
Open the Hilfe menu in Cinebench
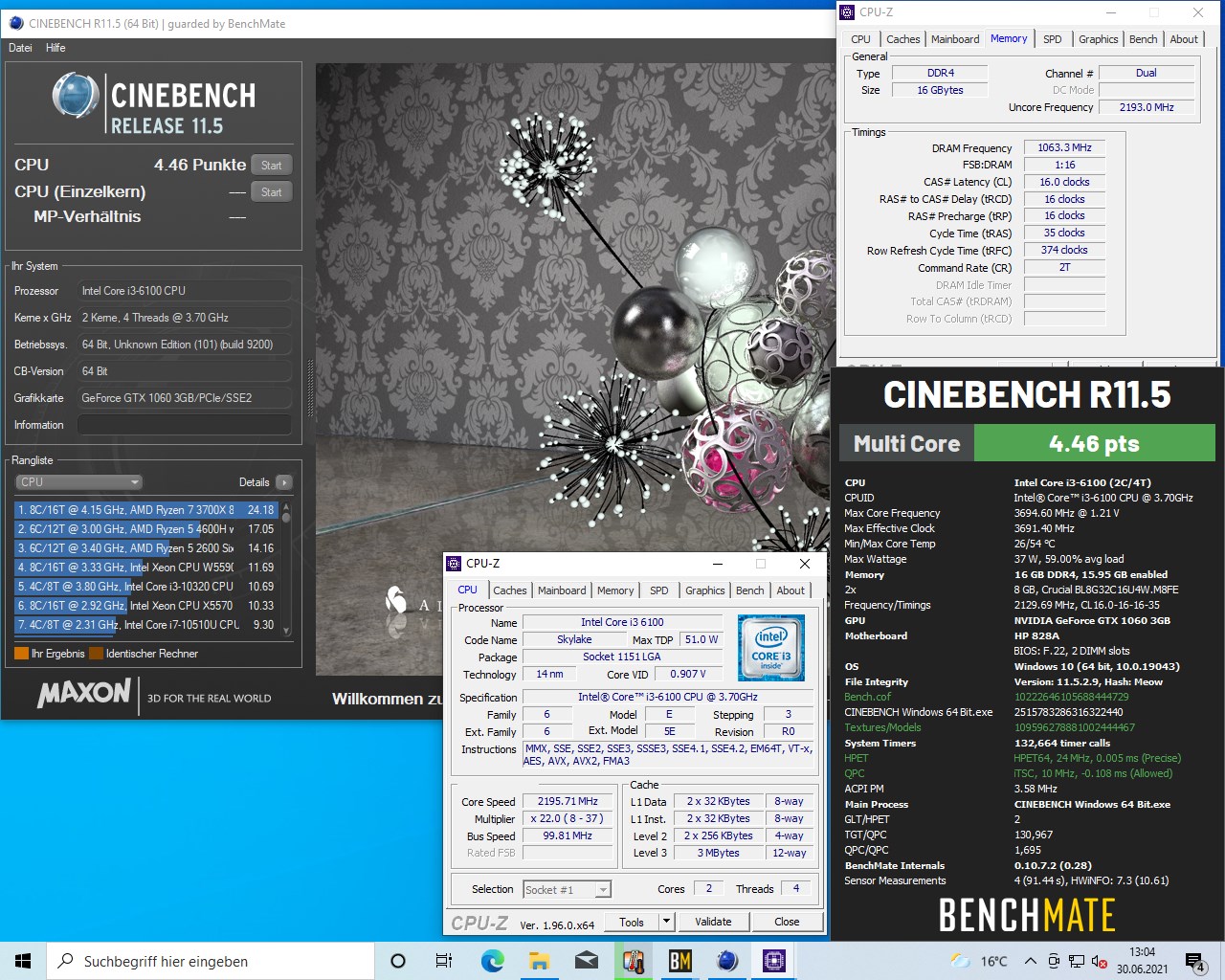pos(56,48)
